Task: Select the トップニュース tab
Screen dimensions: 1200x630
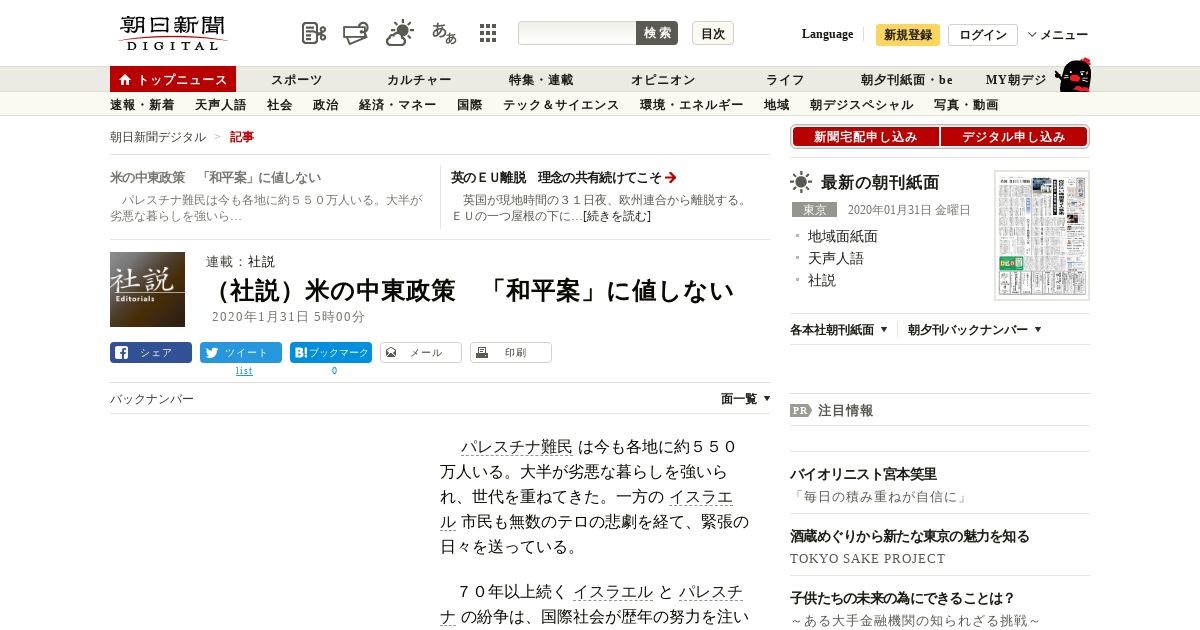Action: [173, 79]
